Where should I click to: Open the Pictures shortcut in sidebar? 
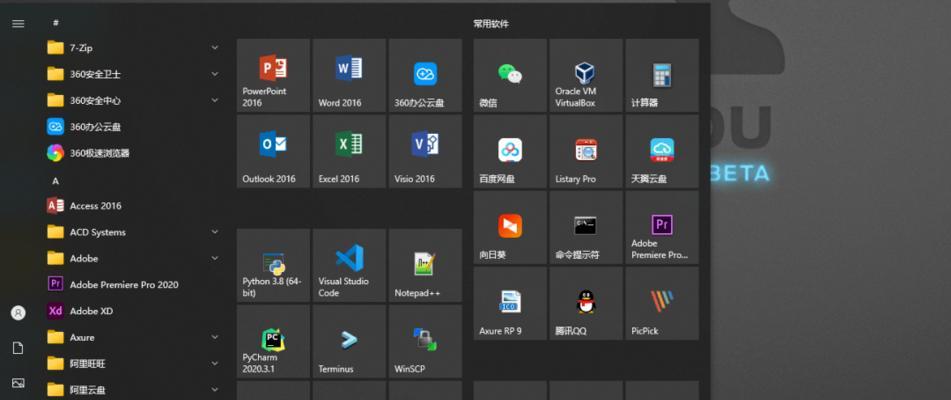(x=18, y=383)
